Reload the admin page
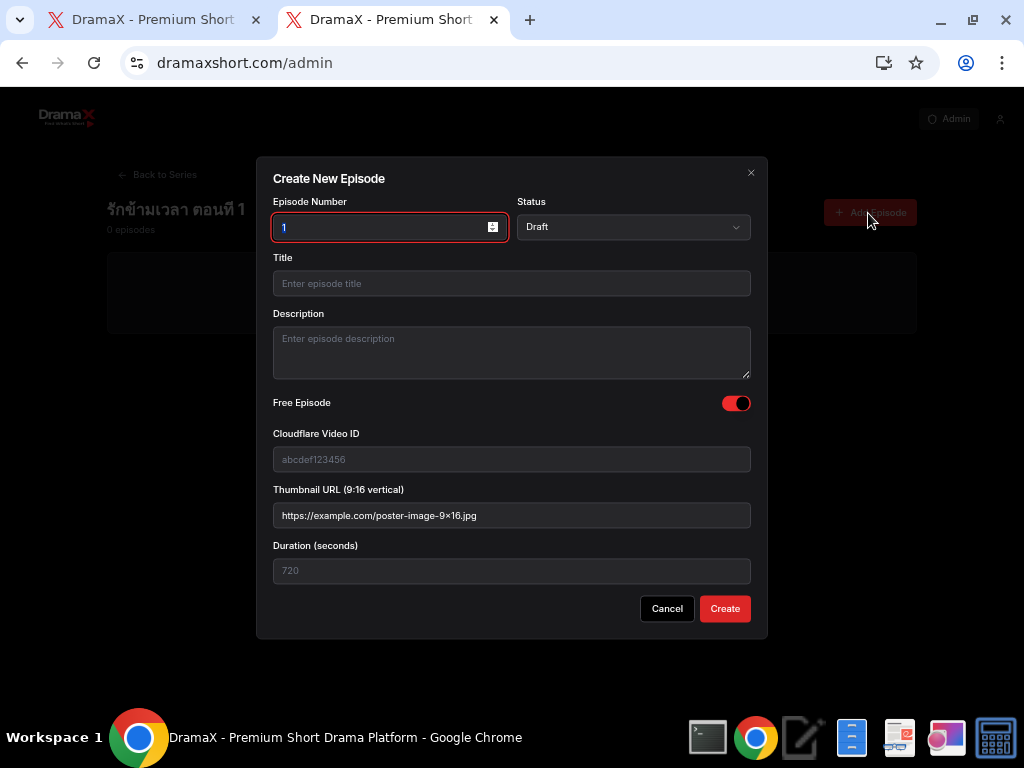 point(94,62)
